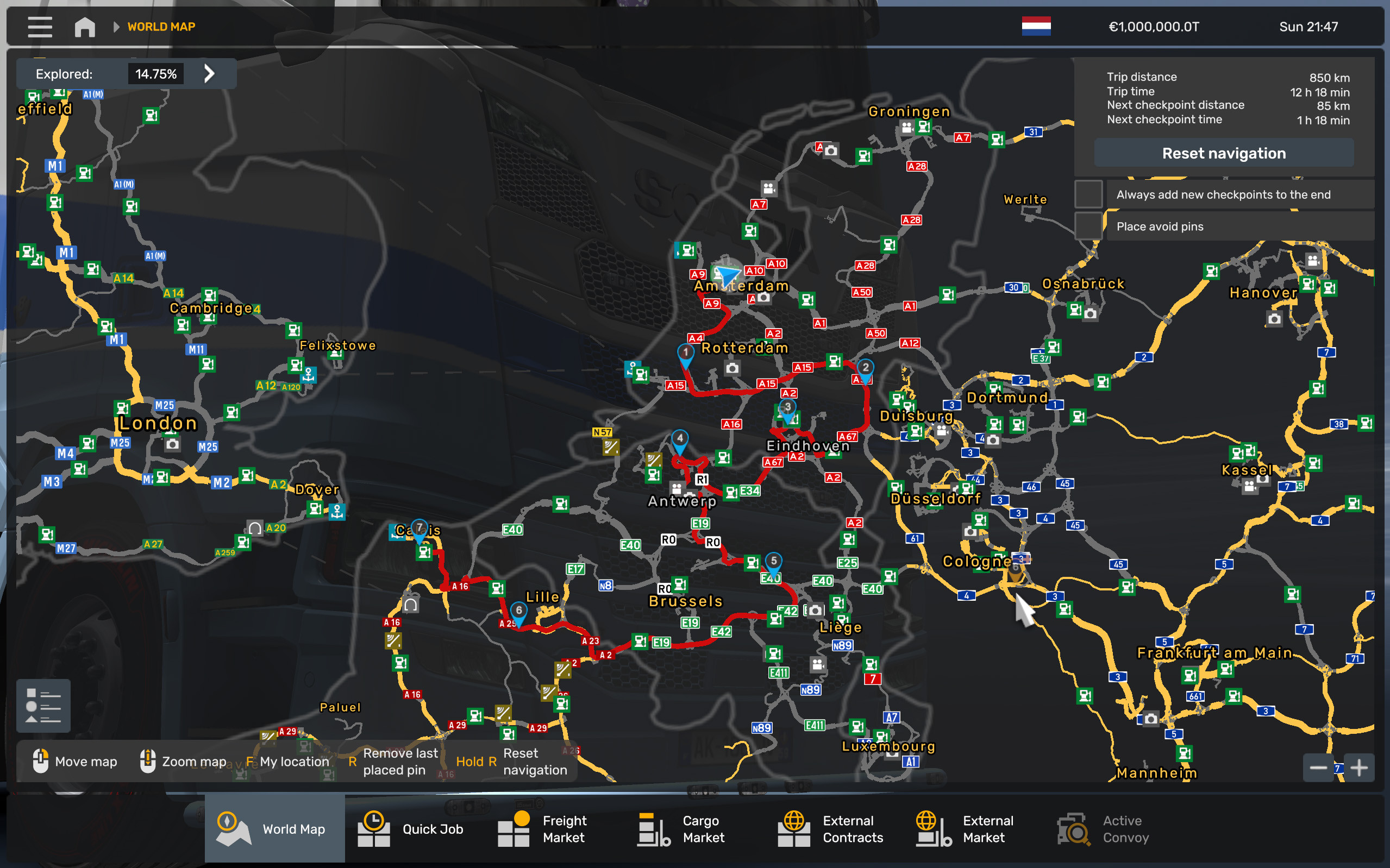This screenshot has height=868, width=1390.
Task: Click the Dover port ferry icon
Action: coord(337,511)
